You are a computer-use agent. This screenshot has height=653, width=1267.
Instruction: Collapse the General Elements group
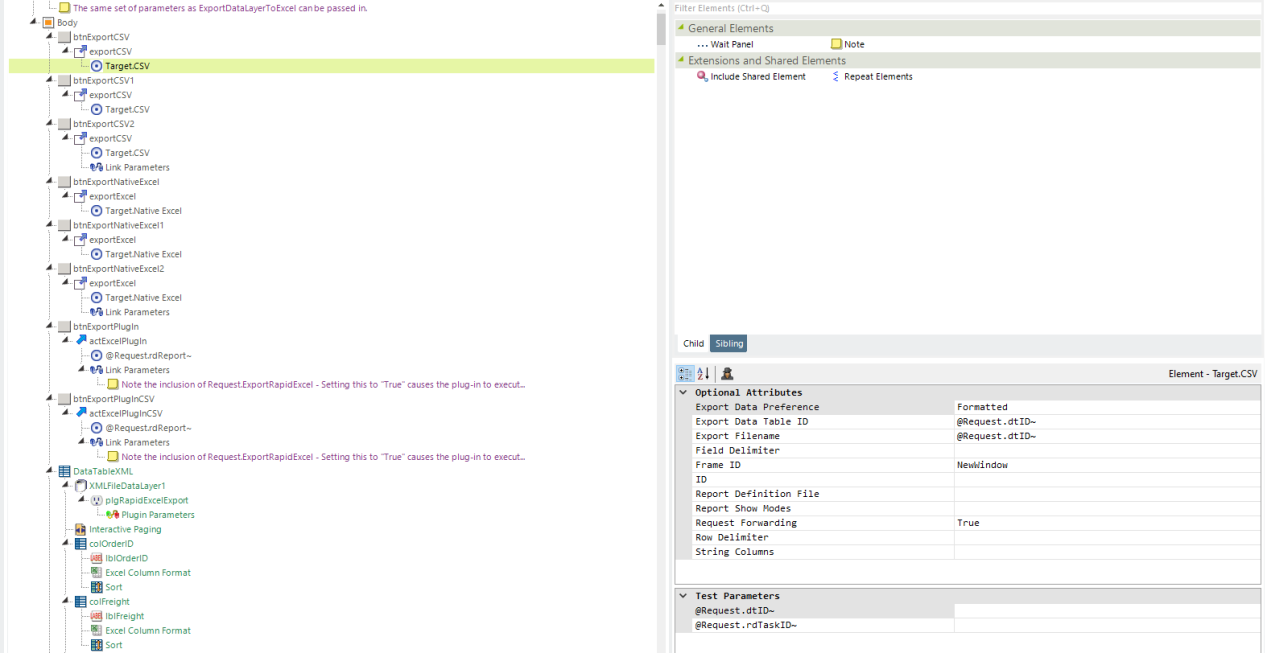[x=681, y=28]
